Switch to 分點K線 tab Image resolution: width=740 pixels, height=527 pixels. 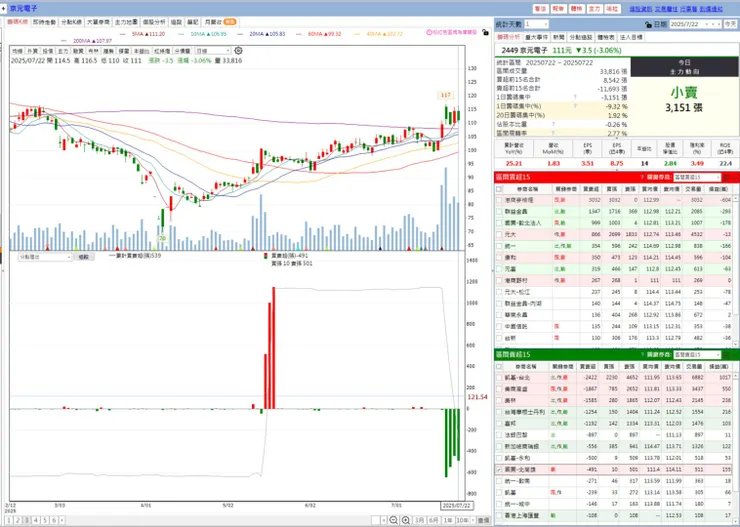(x=71, y=22)
